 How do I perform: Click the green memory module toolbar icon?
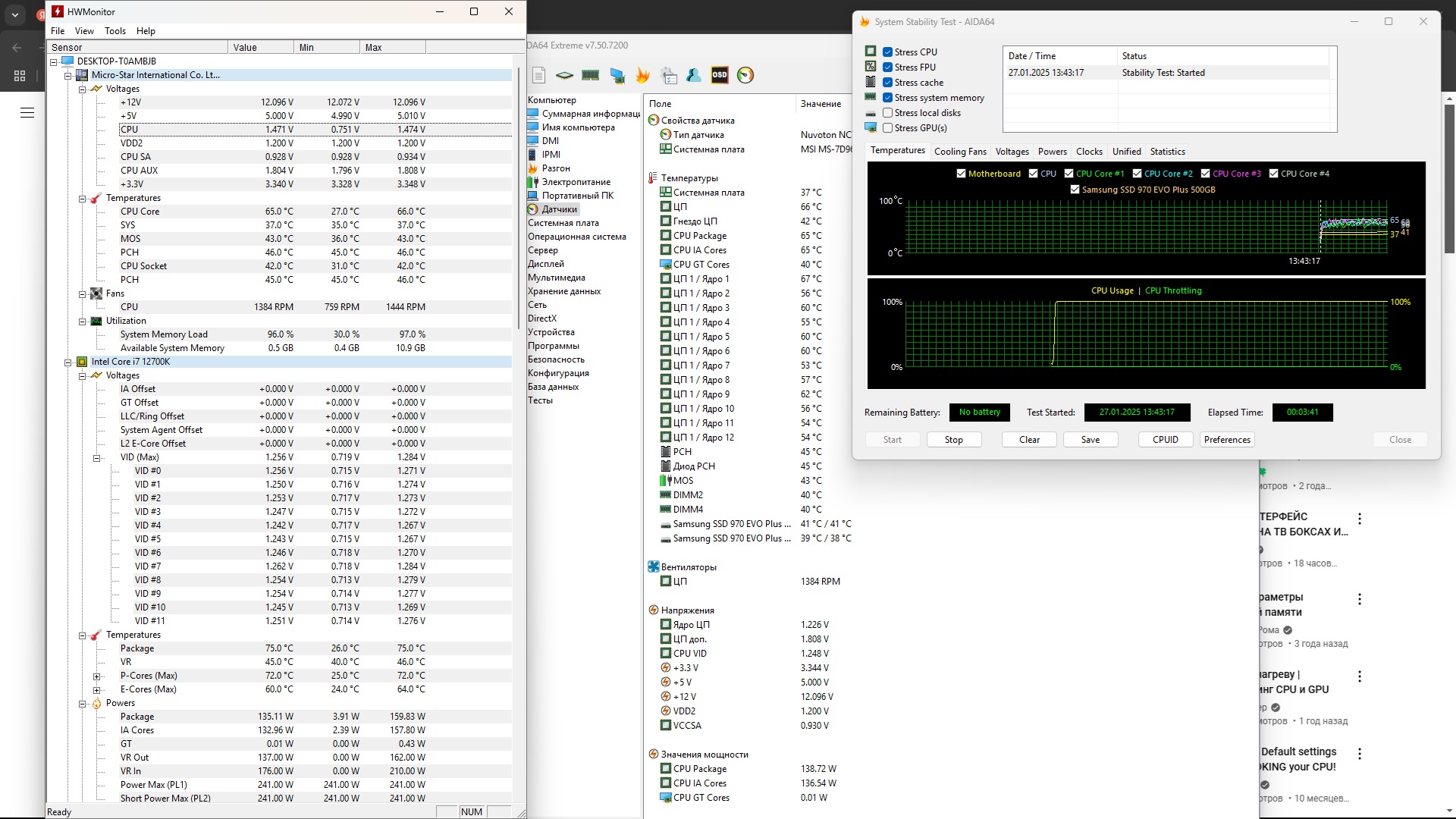tap(590, 74)
